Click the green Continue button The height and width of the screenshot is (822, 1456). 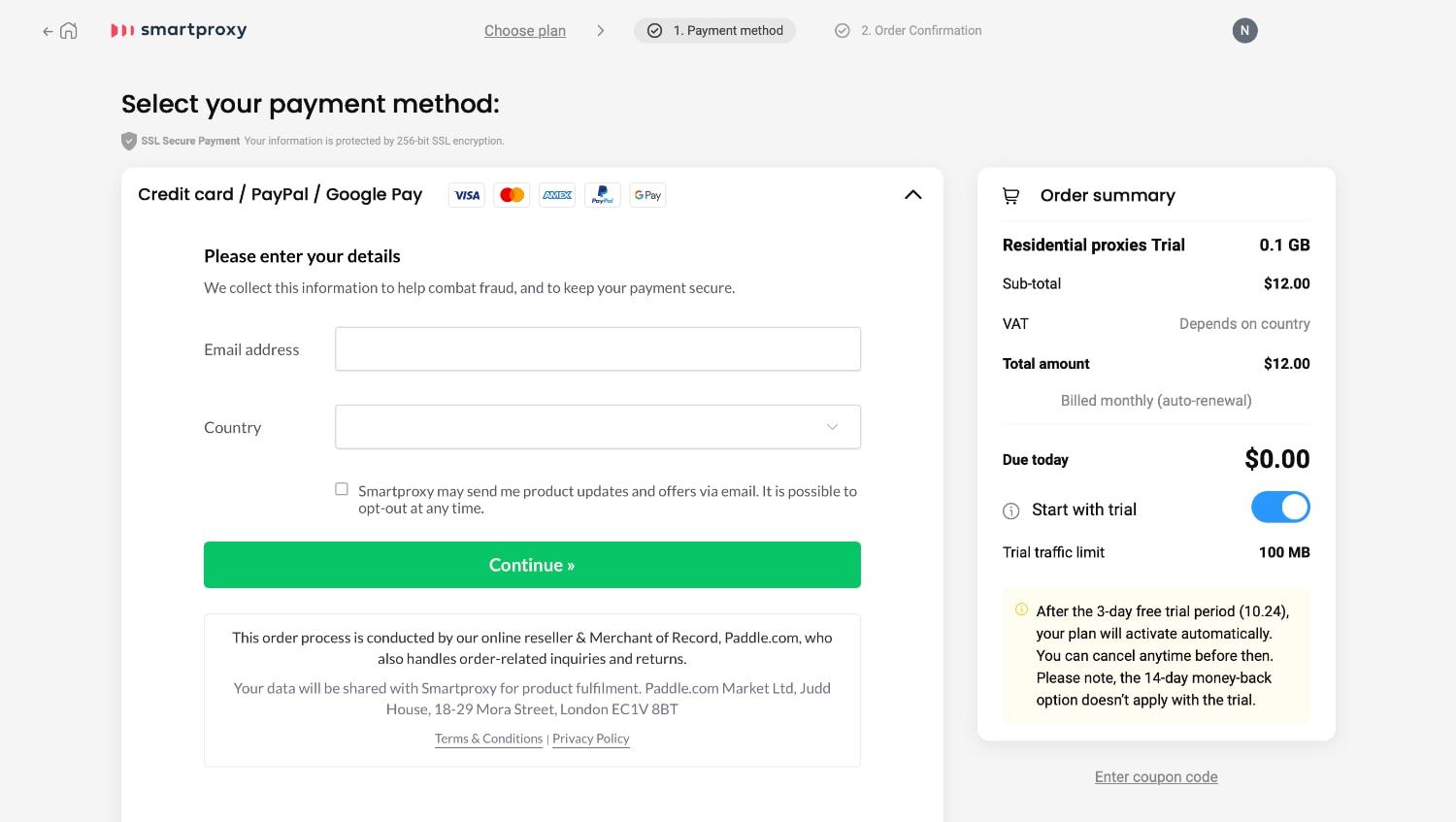click(532, 565)
